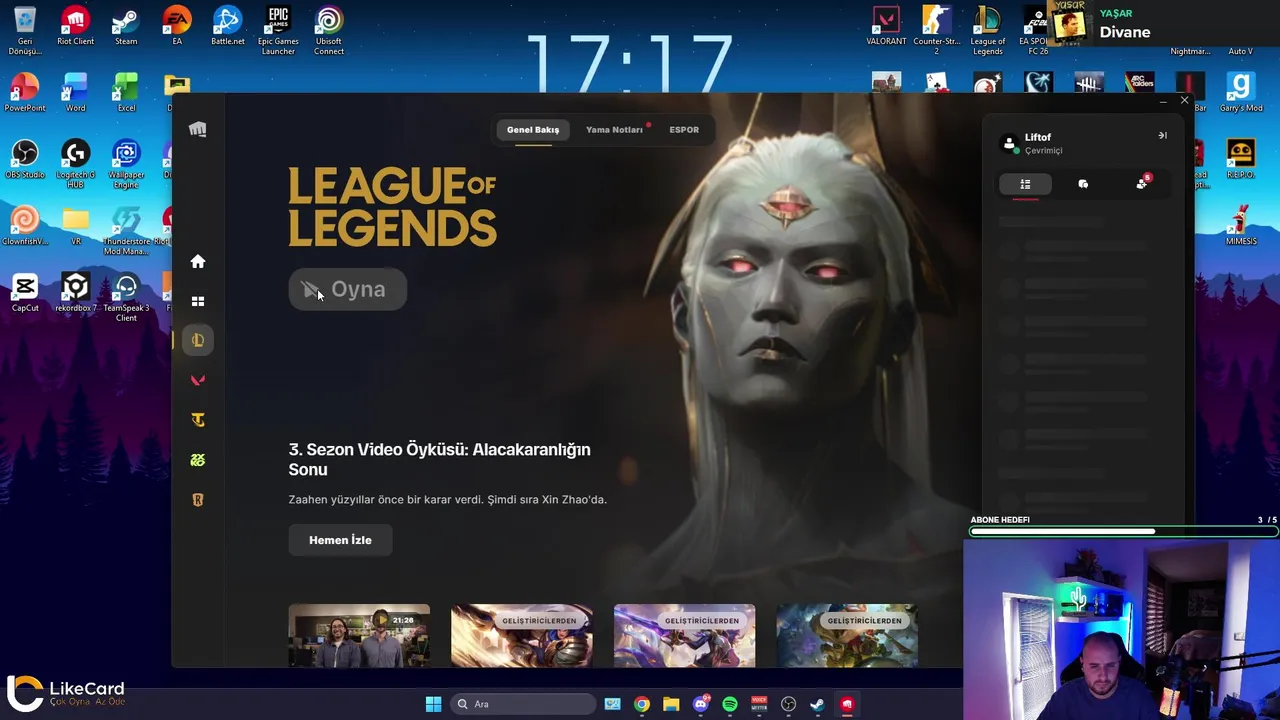Select the Wallpaper Engine desktop shortcut
The width and height of the screenshot is (1280, 720).
[126, 163]
